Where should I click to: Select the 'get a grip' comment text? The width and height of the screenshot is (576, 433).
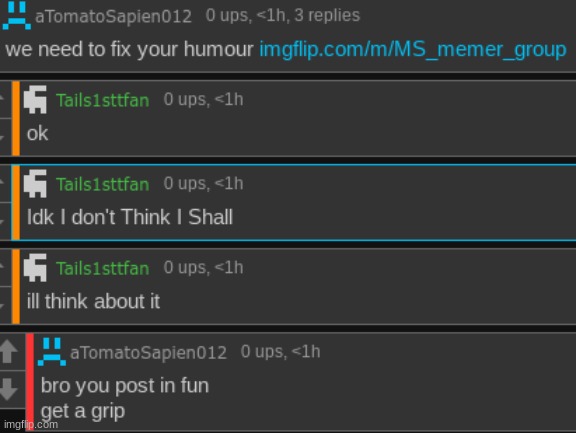coord(83,411)
